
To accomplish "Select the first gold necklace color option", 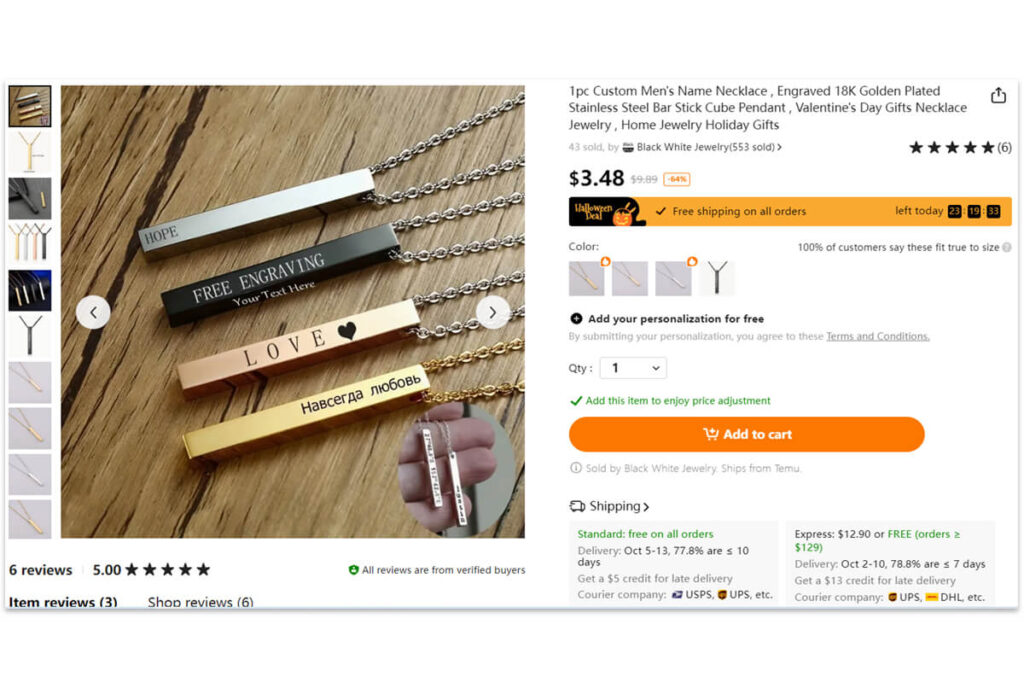I will [586, 278].
